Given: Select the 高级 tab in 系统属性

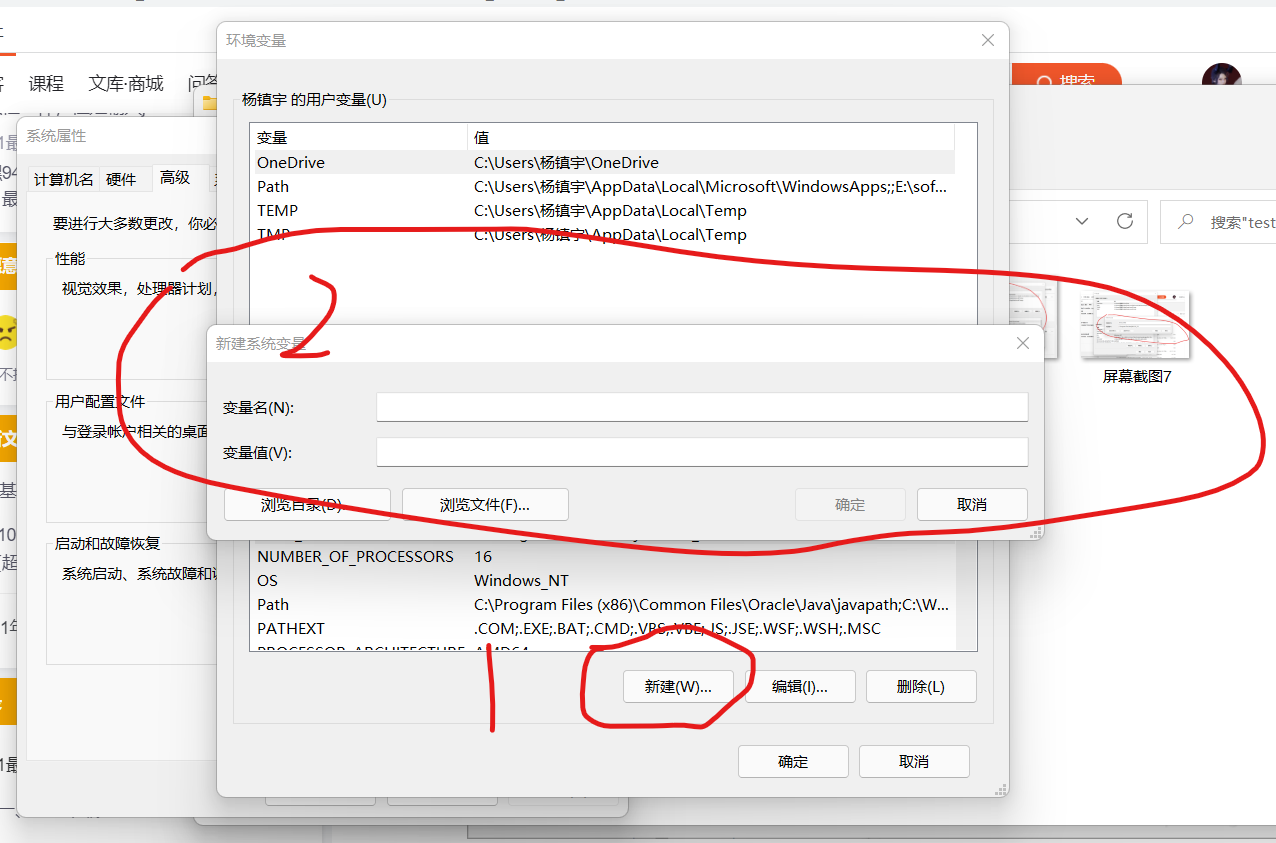Looking at the screenshot, I should pos(175,177).
